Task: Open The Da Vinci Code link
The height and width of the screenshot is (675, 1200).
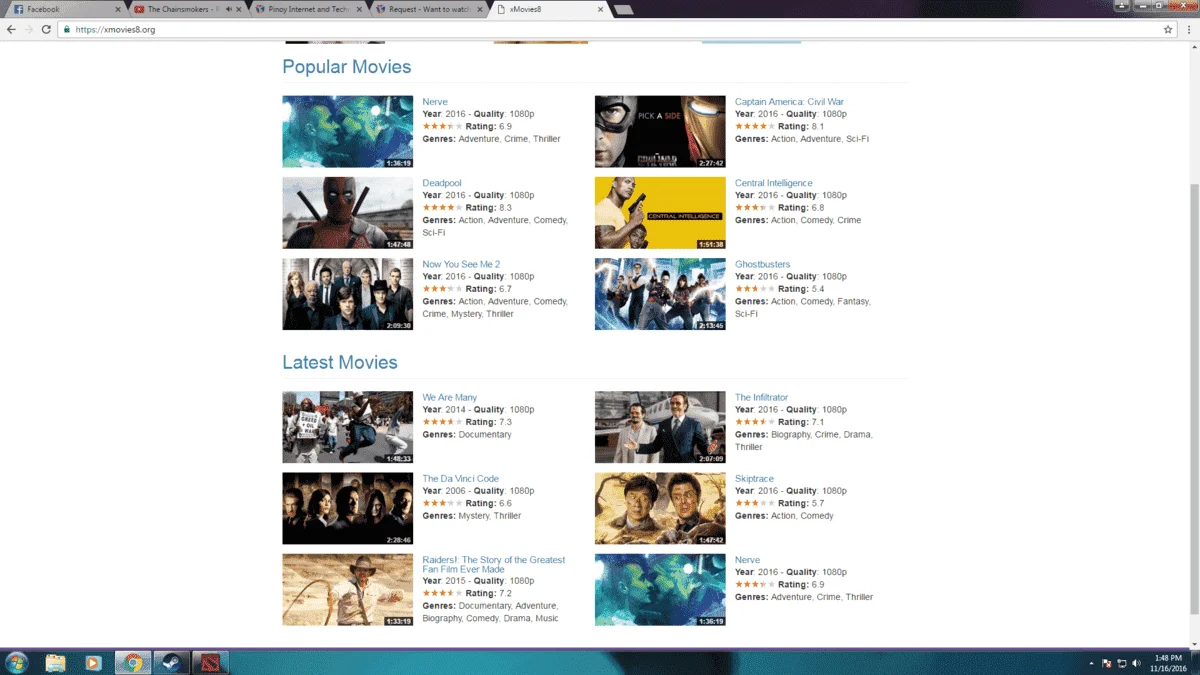Action: click(x=461, y=478)
